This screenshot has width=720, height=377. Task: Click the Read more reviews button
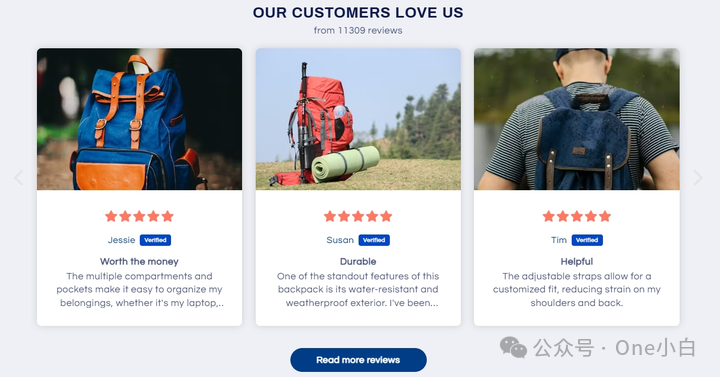358,360
